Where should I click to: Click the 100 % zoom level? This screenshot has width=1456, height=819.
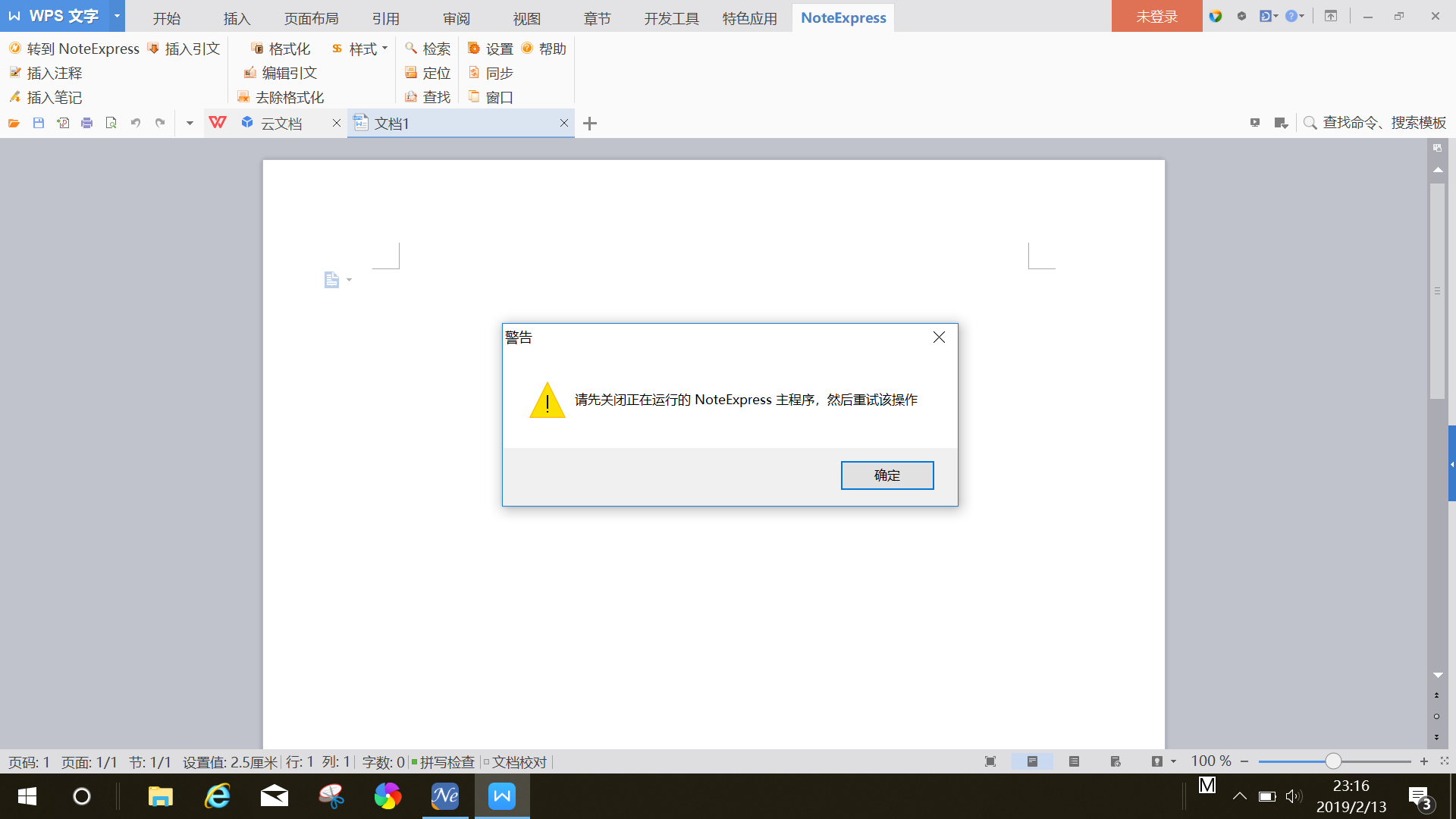pos(1211,761)
